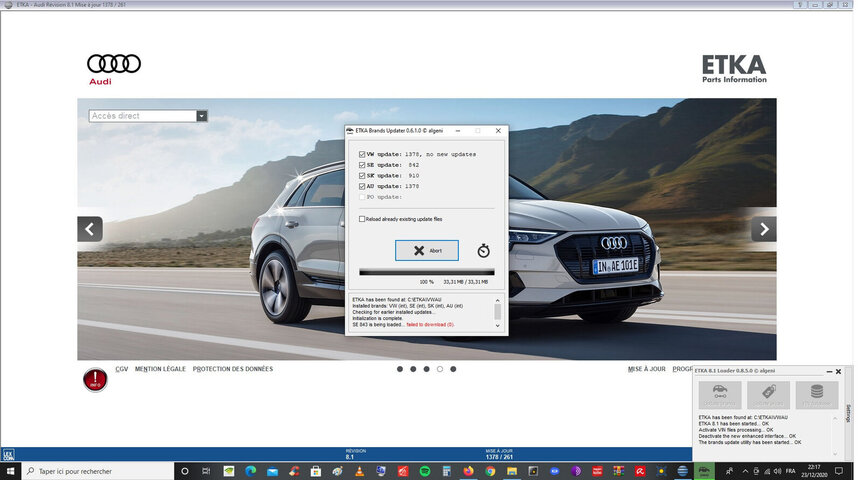This screenshot has height=480, width=862.
Task: Click the red 'failed to download' log text
Action: (x=430, y=325)
